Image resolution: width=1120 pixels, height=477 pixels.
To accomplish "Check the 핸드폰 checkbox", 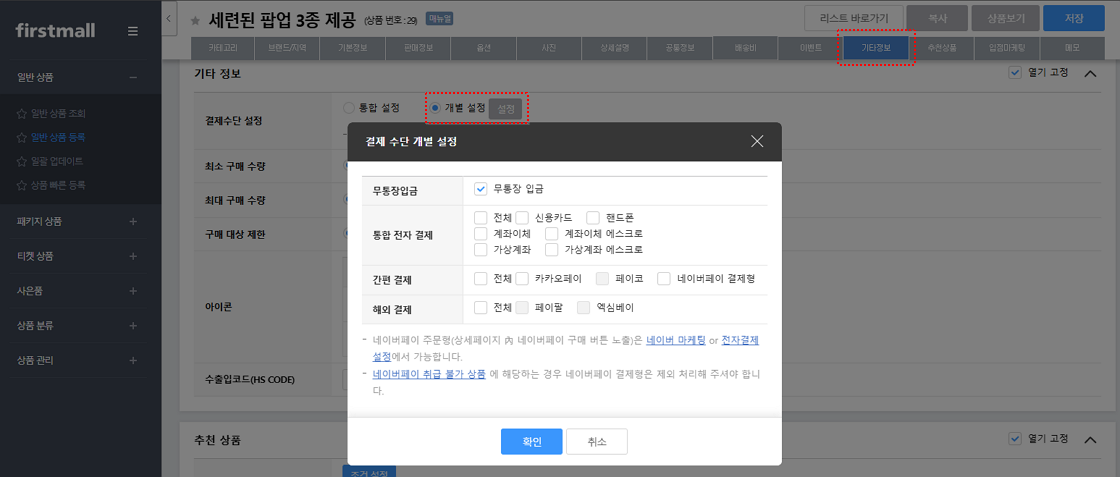I will point(593,217).
